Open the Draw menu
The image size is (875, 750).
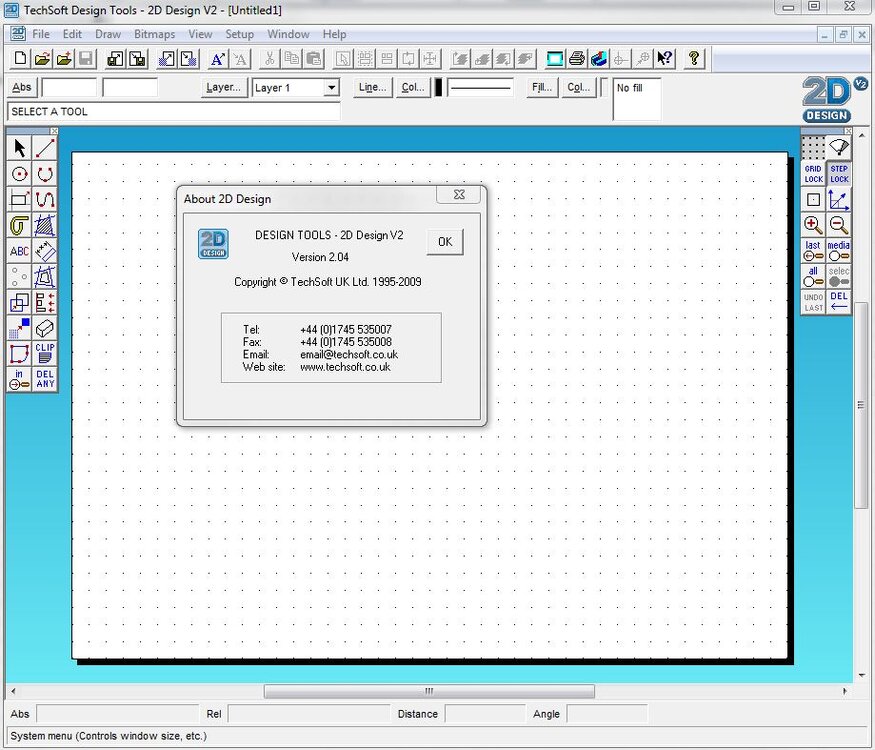click(108, 35)
